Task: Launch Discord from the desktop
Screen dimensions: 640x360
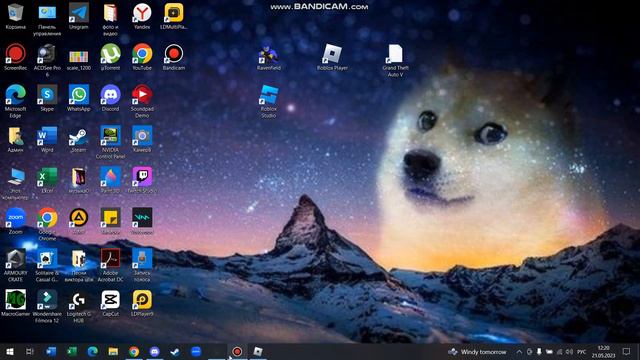Action: [110, 98]
